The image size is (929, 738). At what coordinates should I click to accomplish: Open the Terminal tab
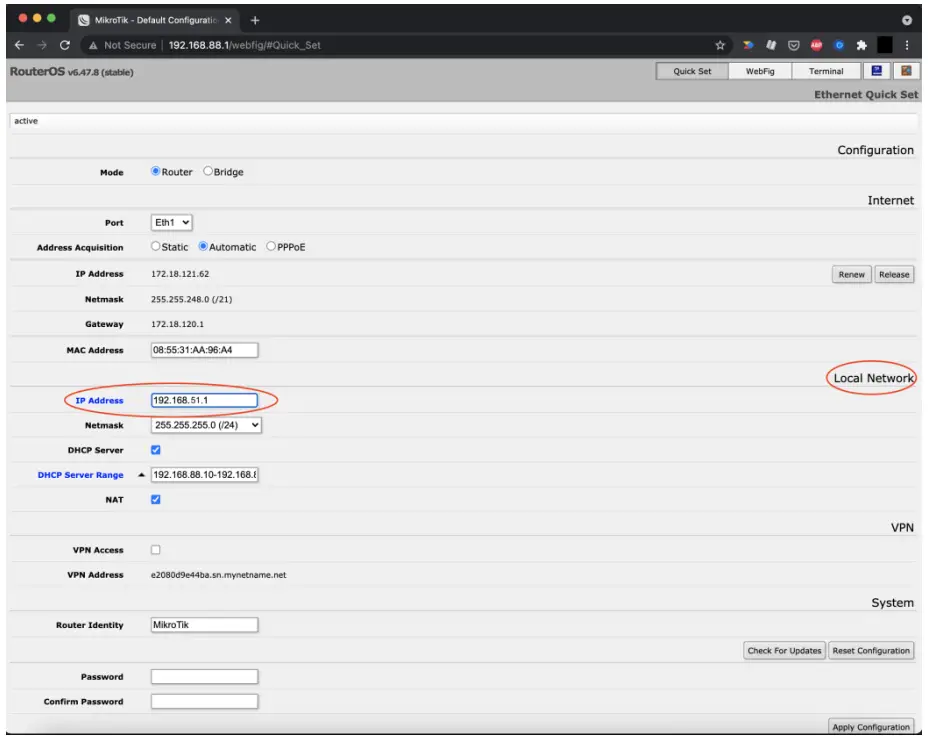pyautogui.click(x=823, y=71)
